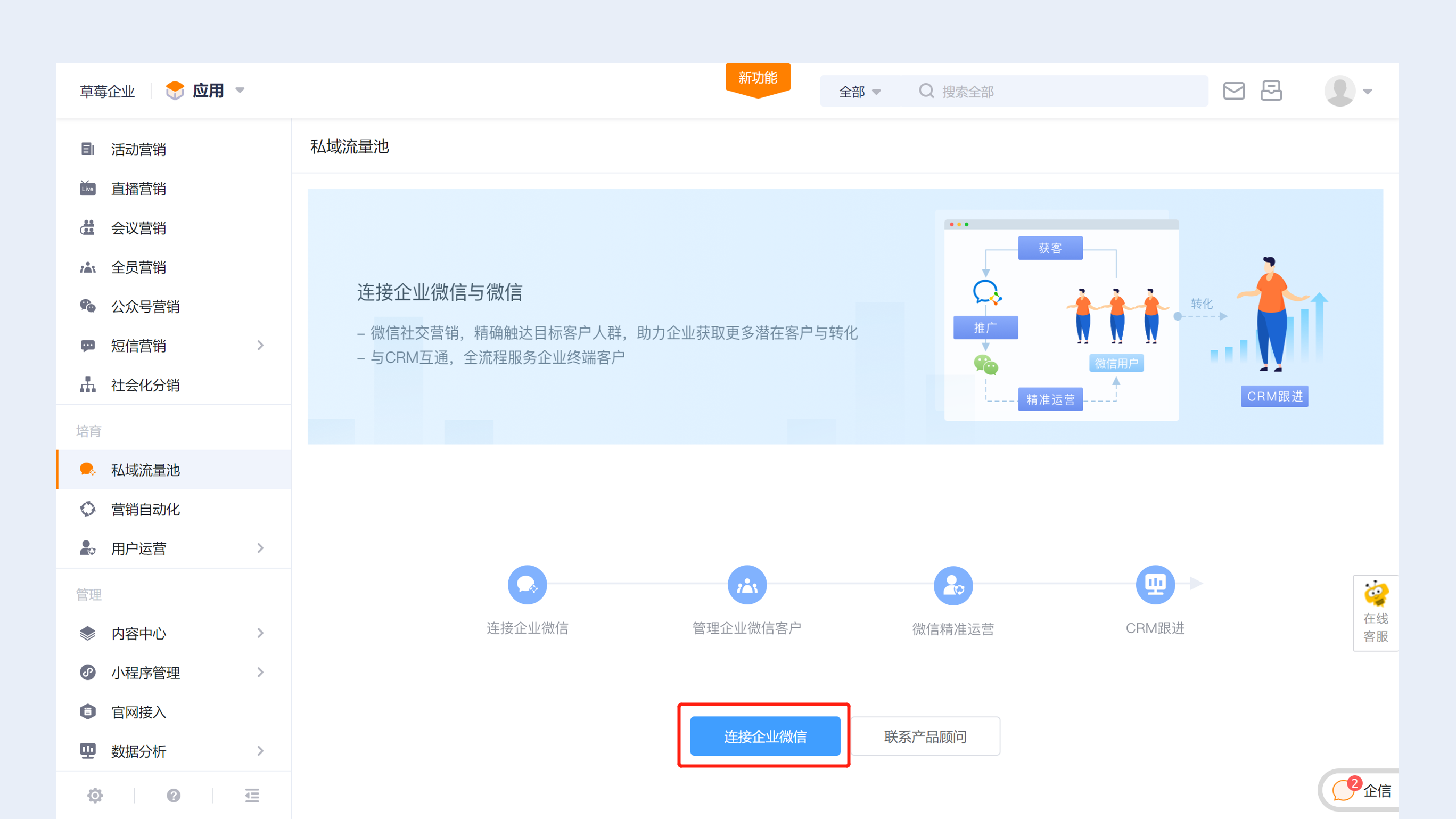Viewport: 1456px width, 819px height.
Task: Click the 管理企业微信客户 step label
Action: coord(747,628)
